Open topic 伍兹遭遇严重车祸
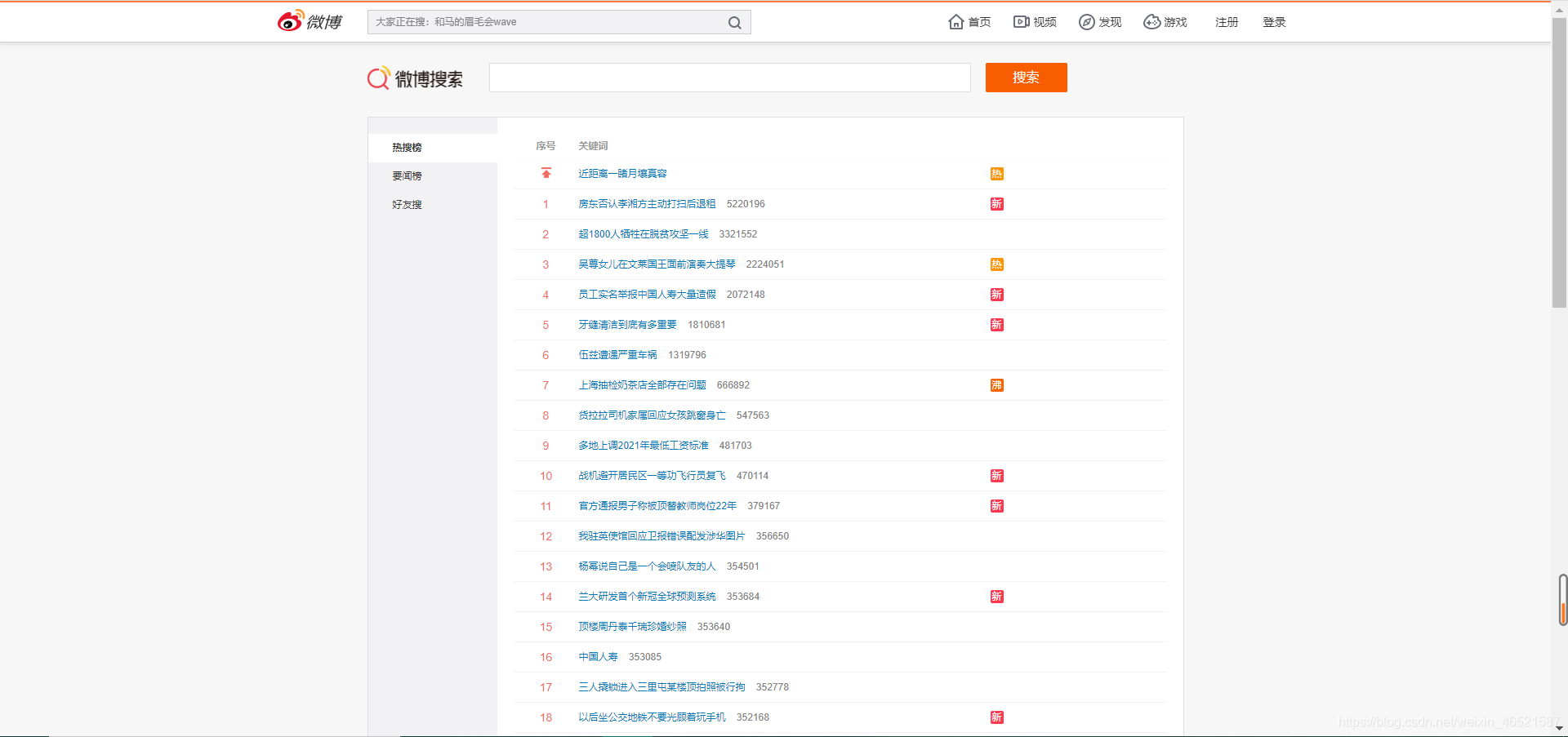Screen dimensions: 1568x737 (x=617, y=355)
